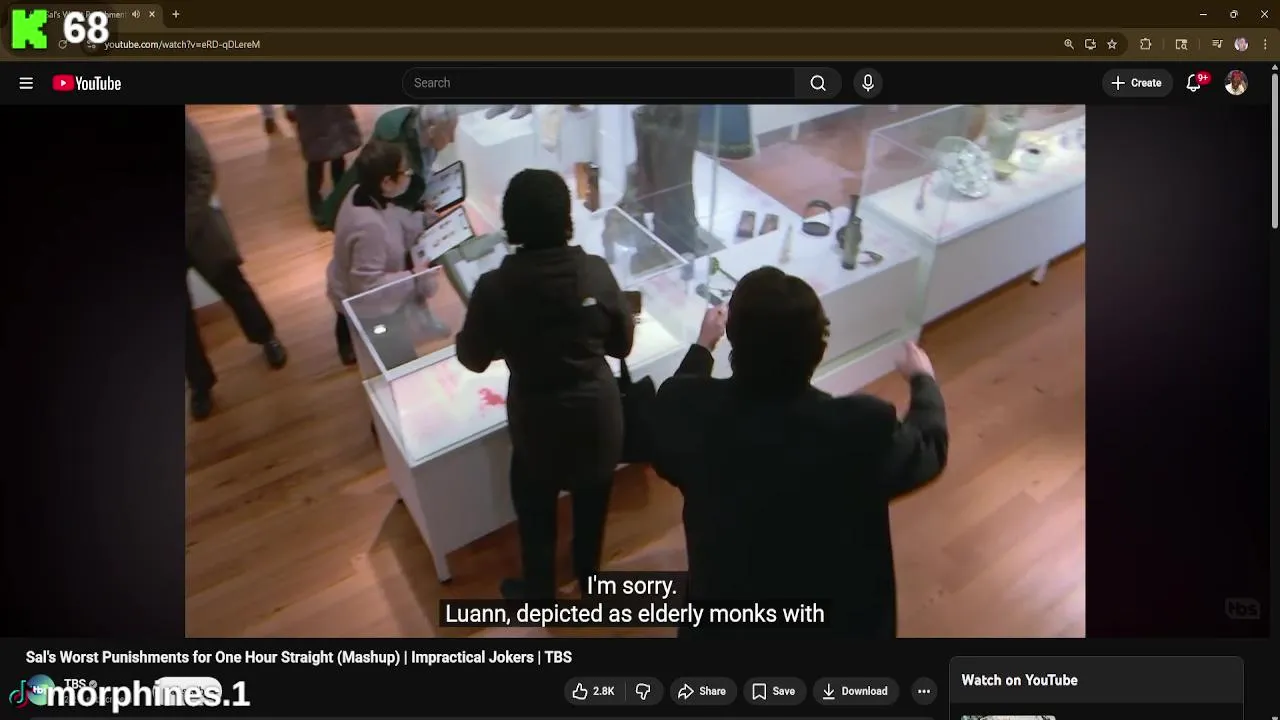Screen dimensions: 1280x720
Task: Download this video
Action: click(x=855, y=691)
